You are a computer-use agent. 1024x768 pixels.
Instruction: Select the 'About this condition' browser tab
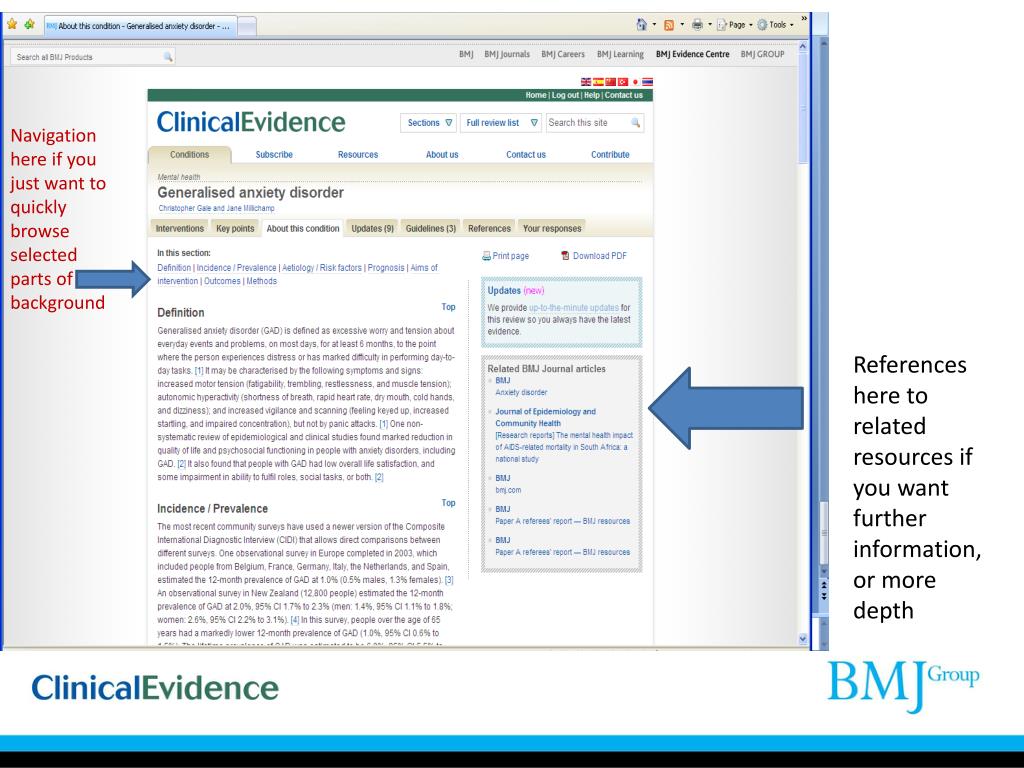point(140,26)
